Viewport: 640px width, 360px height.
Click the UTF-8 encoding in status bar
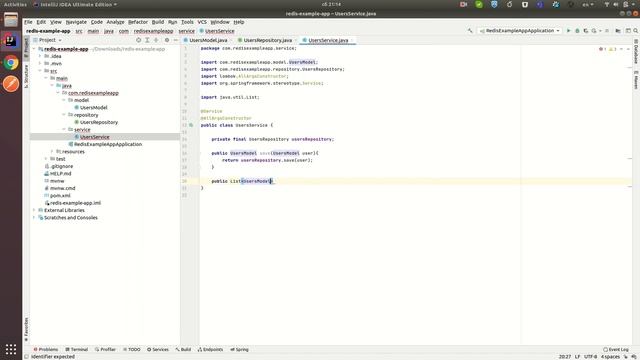point(590,357)
